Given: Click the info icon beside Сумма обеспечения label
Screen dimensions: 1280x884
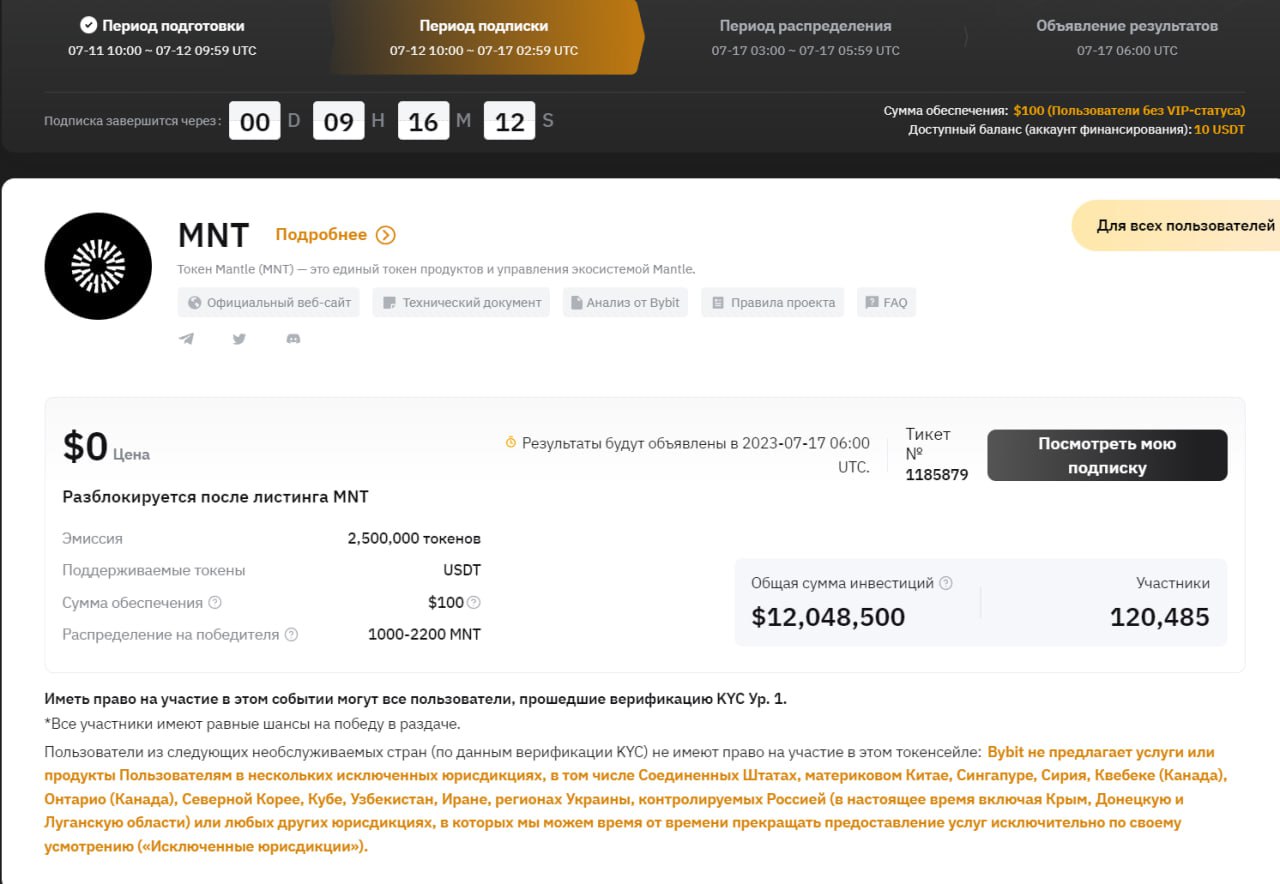Looking at the screenshot, I should coord(215,603).
